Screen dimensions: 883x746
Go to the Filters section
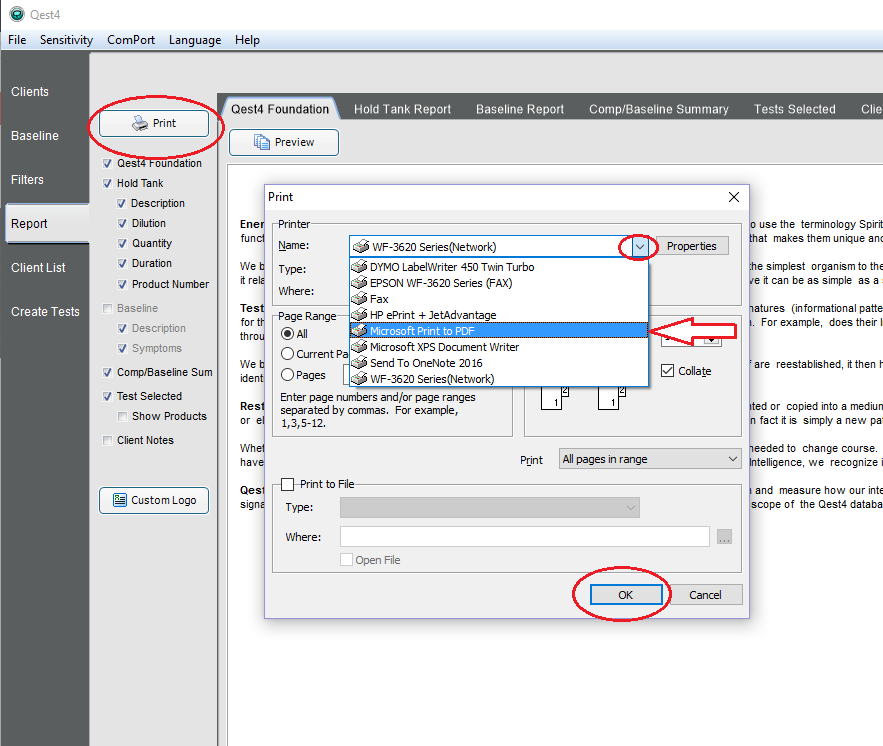coord(27,180)
